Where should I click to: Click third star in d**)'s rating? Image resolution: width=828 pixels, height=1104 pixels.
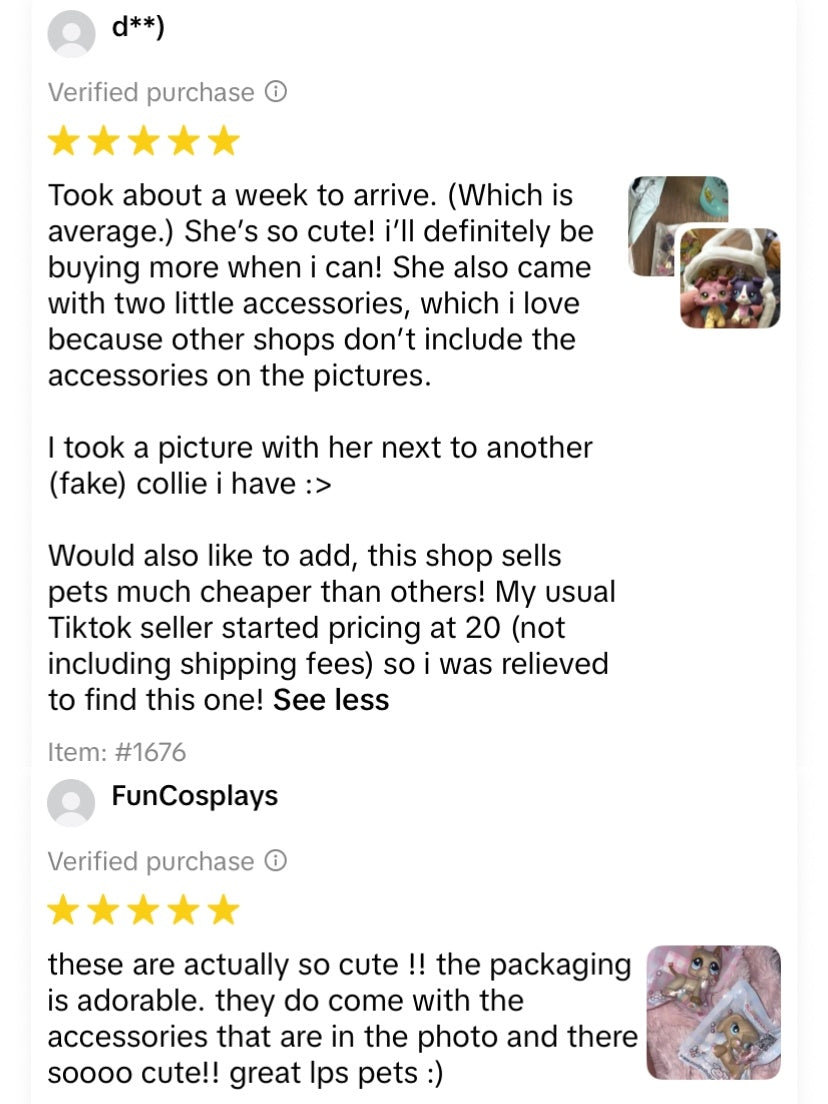point(144,141)
